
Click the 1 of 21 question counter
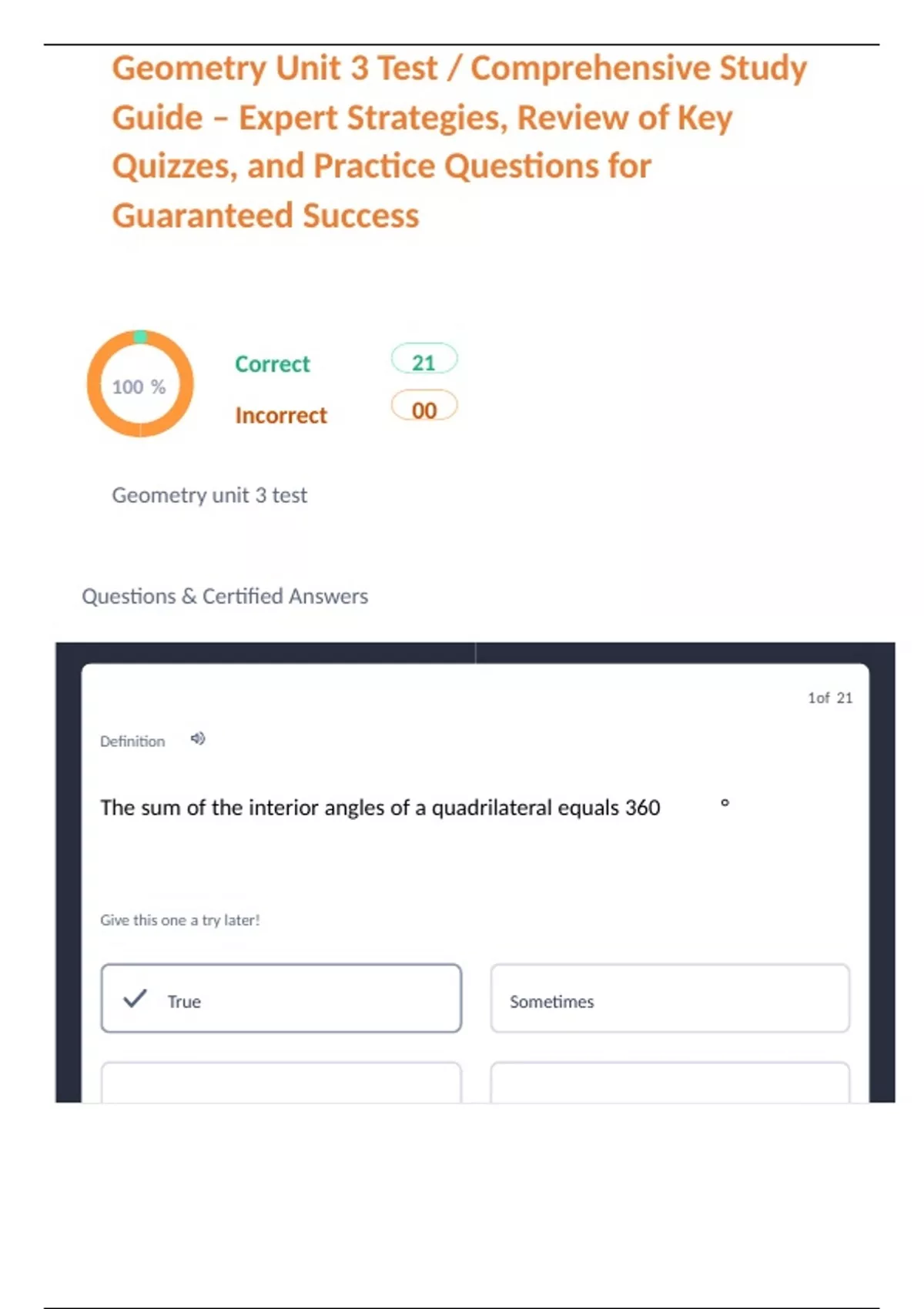coord(829,698)
